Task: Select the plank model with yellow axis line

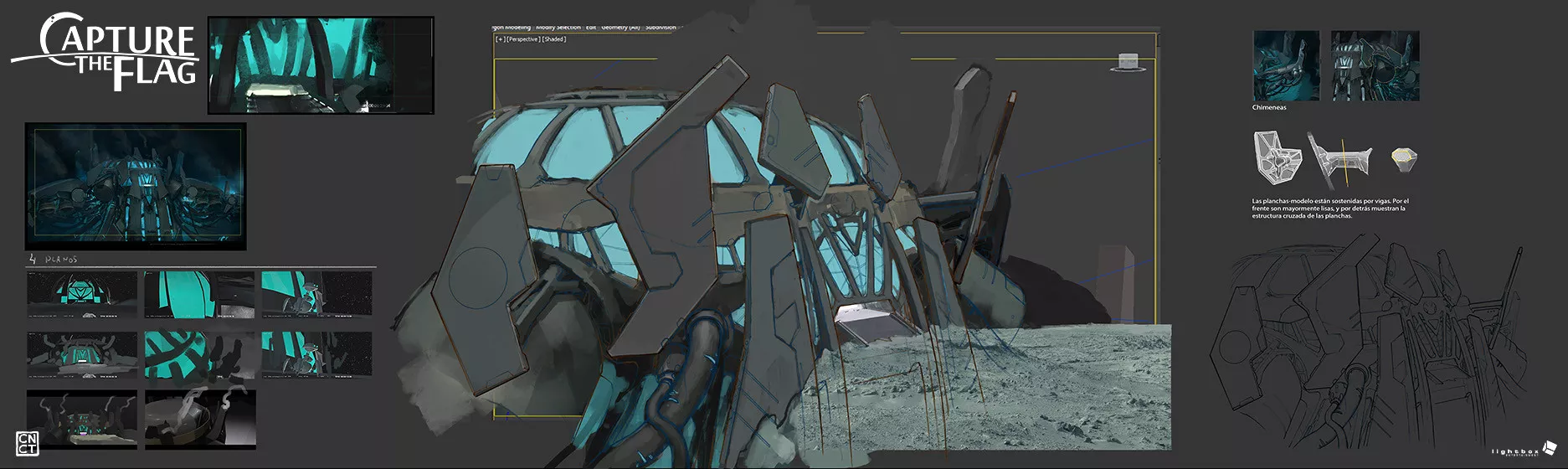Action: [1339, 160]
